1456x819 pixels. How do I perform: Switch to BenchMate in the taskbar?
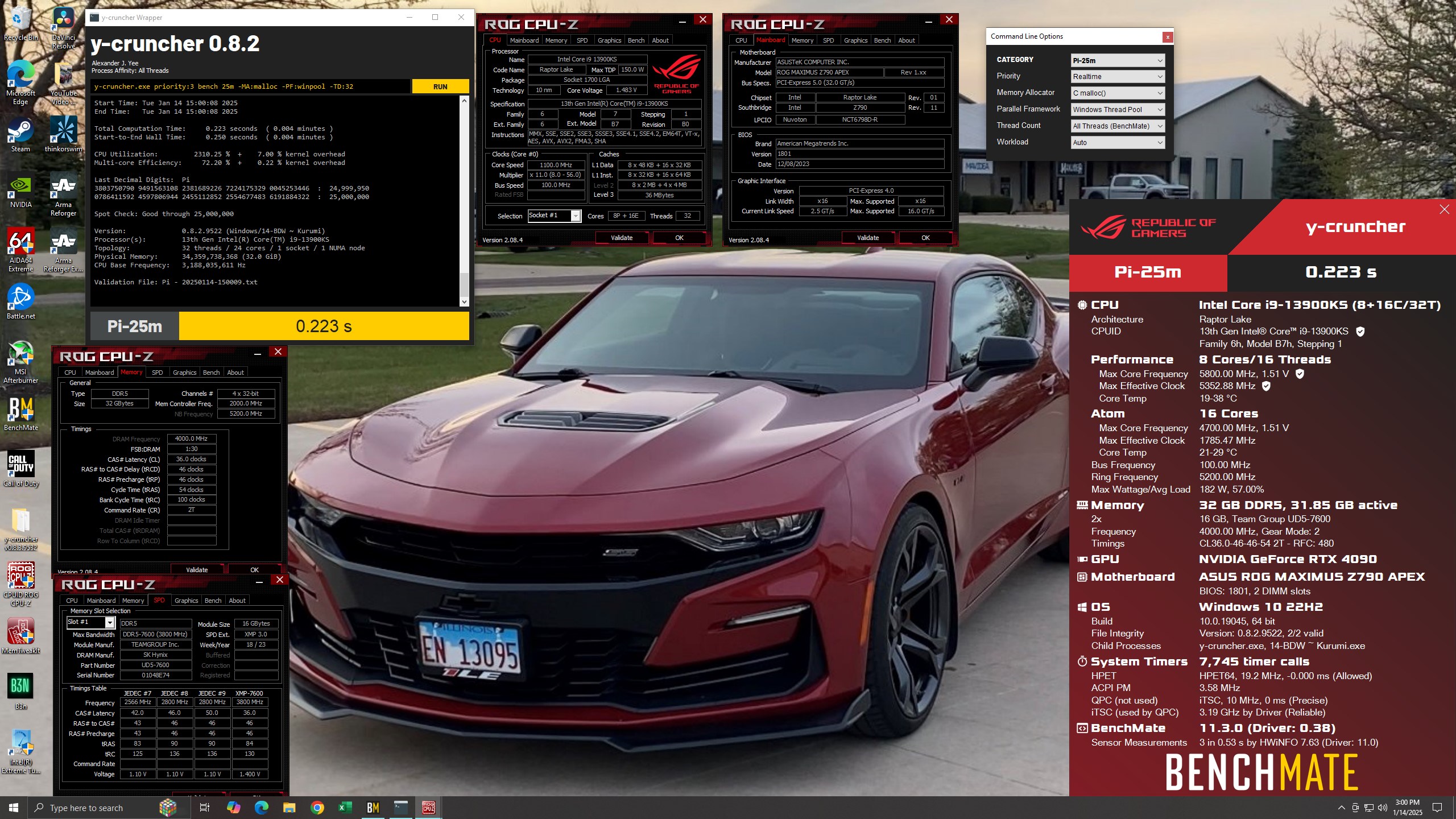pyautogui.click(x=373, y=808)
